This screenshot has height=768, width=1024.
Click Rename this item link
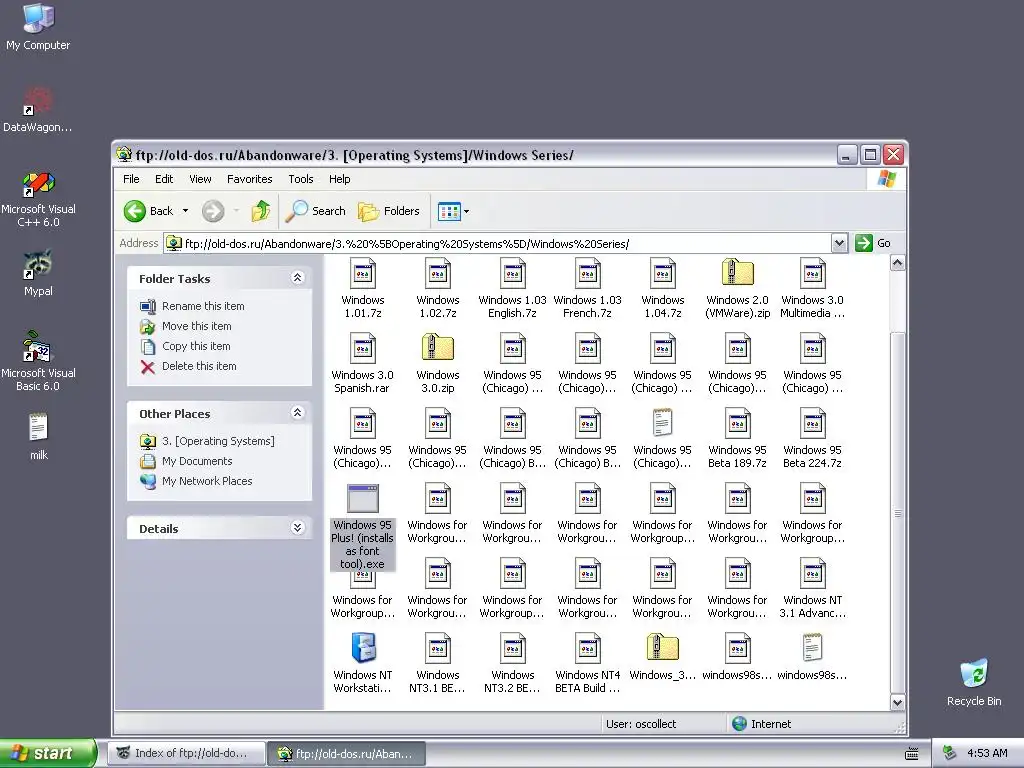pos(203,306)
